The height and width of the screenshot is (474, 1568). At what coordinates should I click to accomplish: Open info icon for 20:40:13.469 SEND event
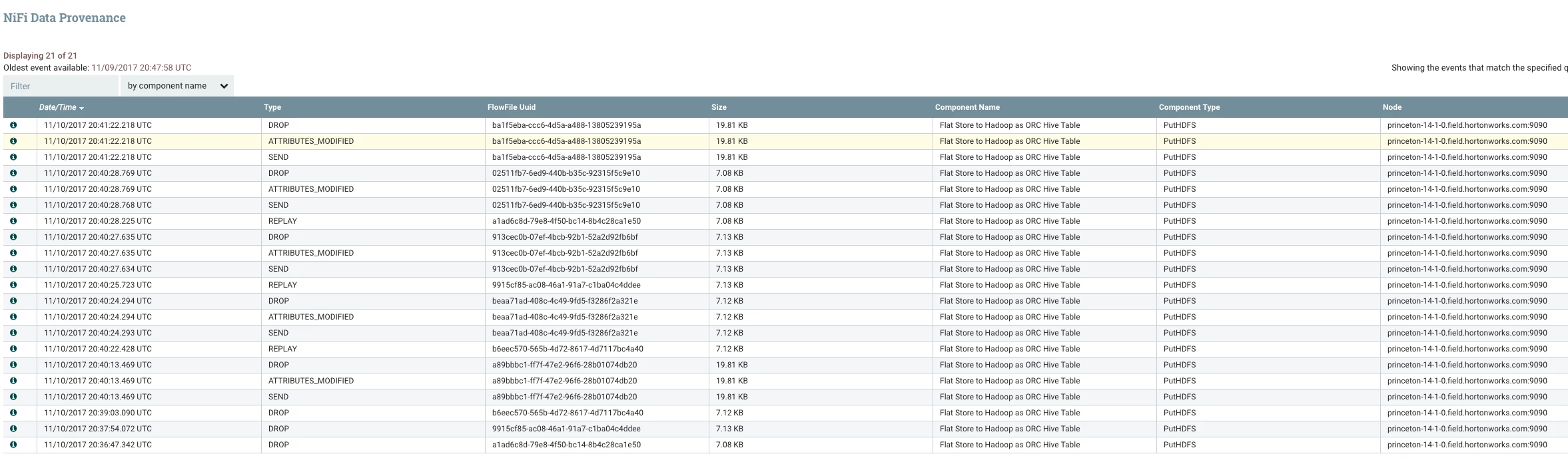pyautogui.click(x=13, y=397)
